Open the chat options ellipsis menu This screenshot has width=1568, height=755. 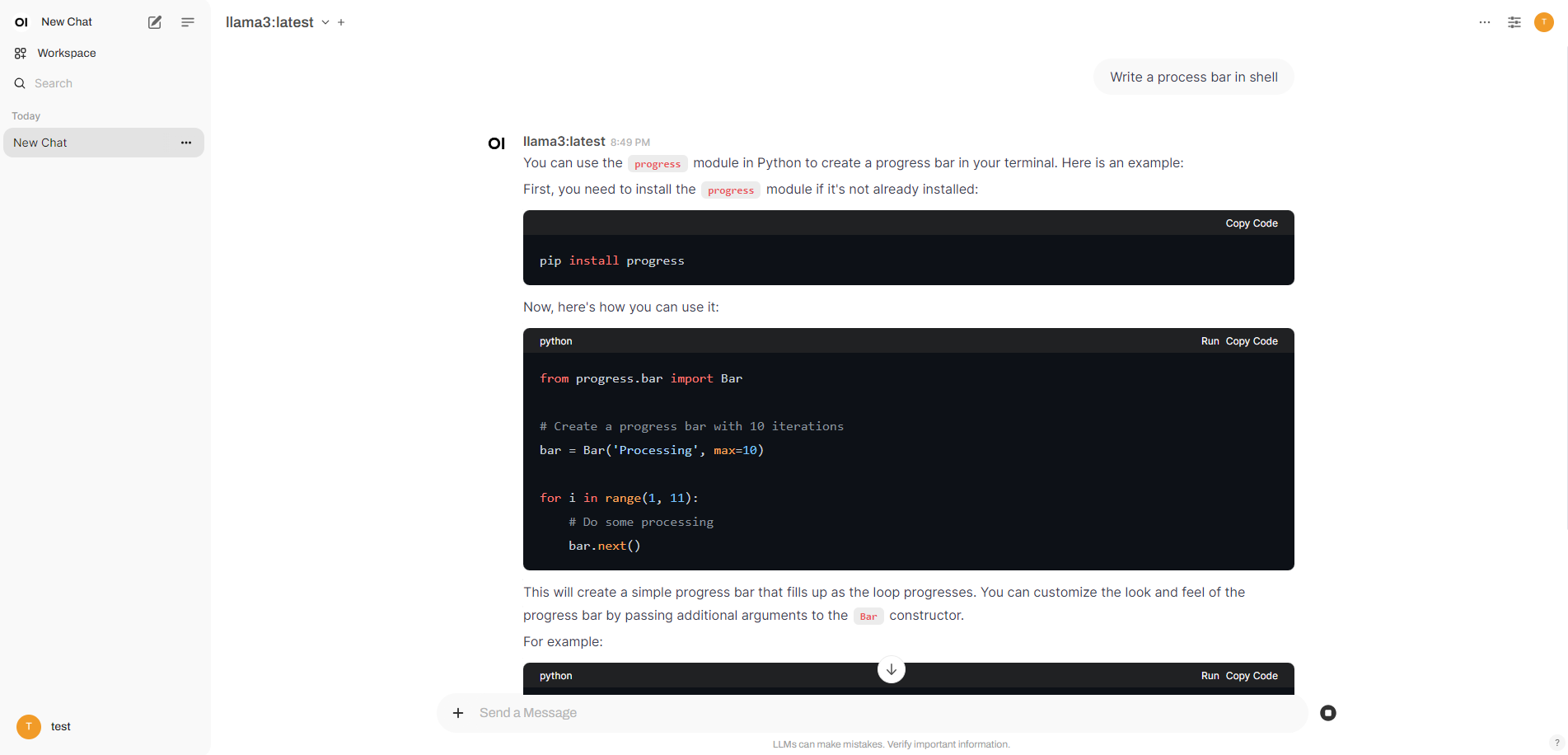coord(1485,22)
